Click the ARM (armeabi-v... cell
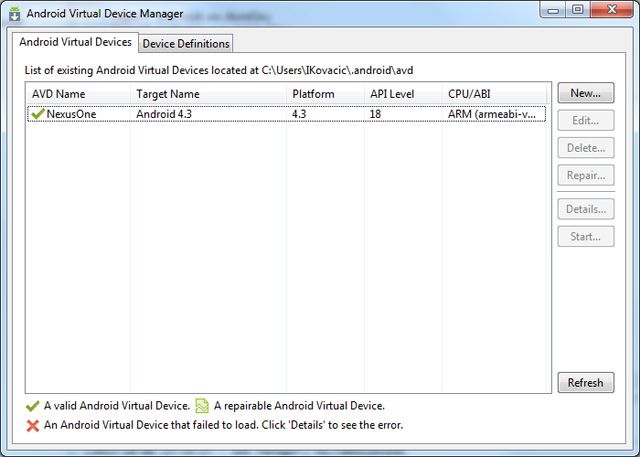 (492, 114)
